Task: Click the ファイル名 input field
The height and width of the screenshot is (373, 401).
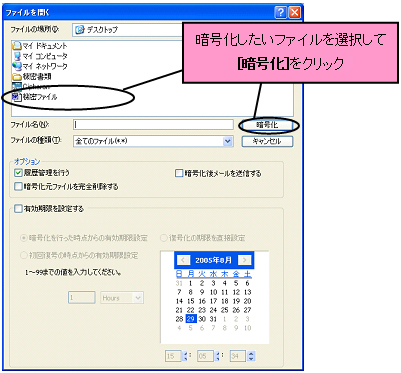Action: coord(153,124)
